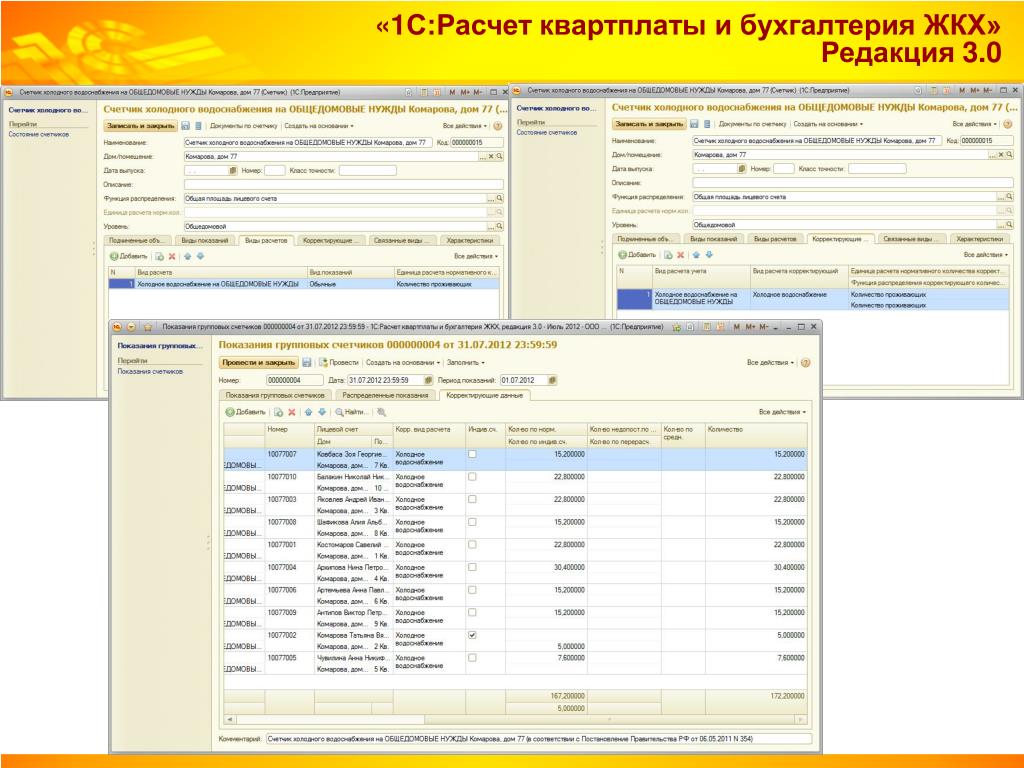Click help icon in right counter window

[1008, 123]
